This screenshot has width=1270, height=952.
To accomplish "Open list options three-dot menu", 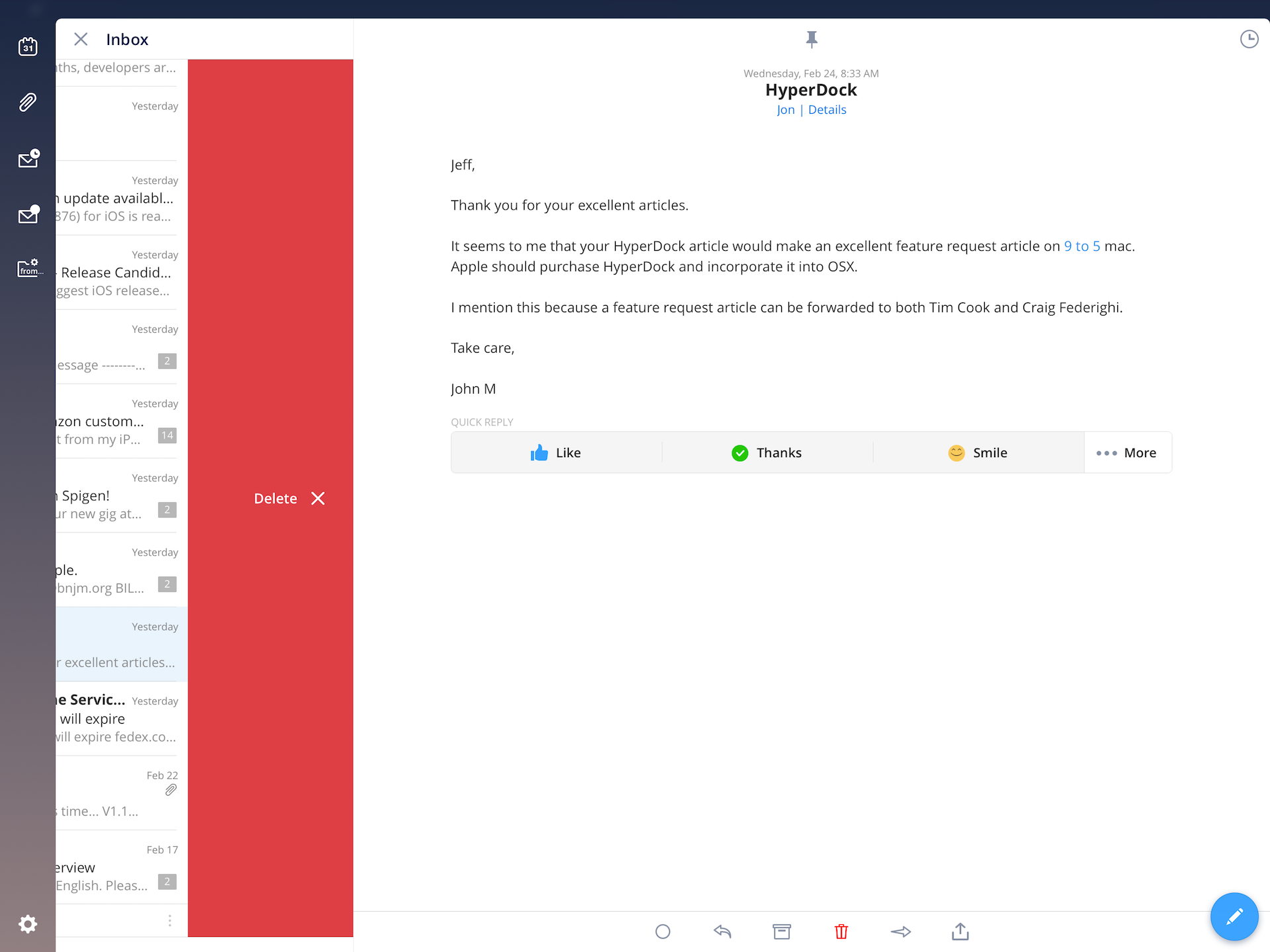I will 170,920.
